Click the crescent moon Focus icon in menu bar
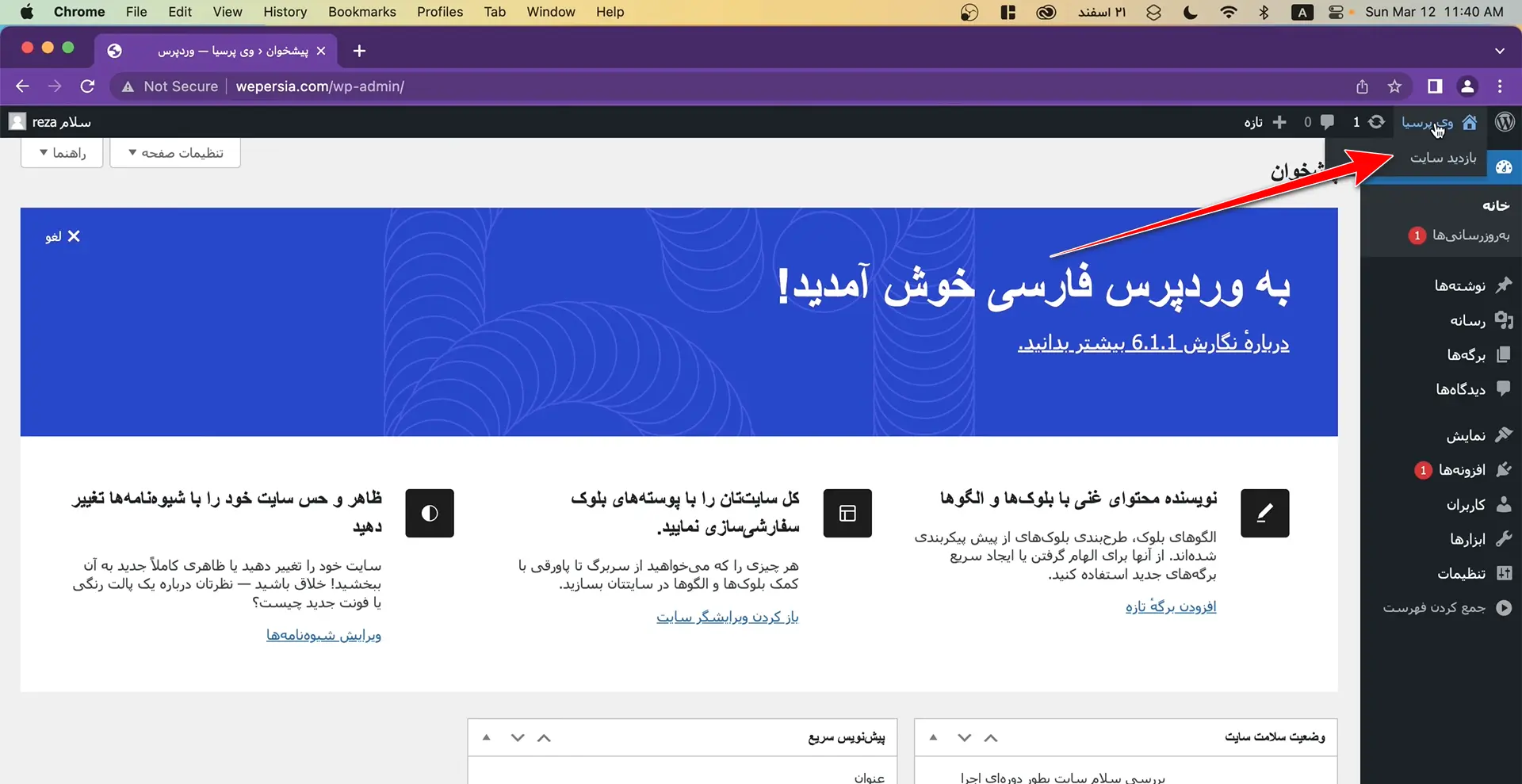The height and width of the screenshot is (784, 1522). coord(1191,12)
